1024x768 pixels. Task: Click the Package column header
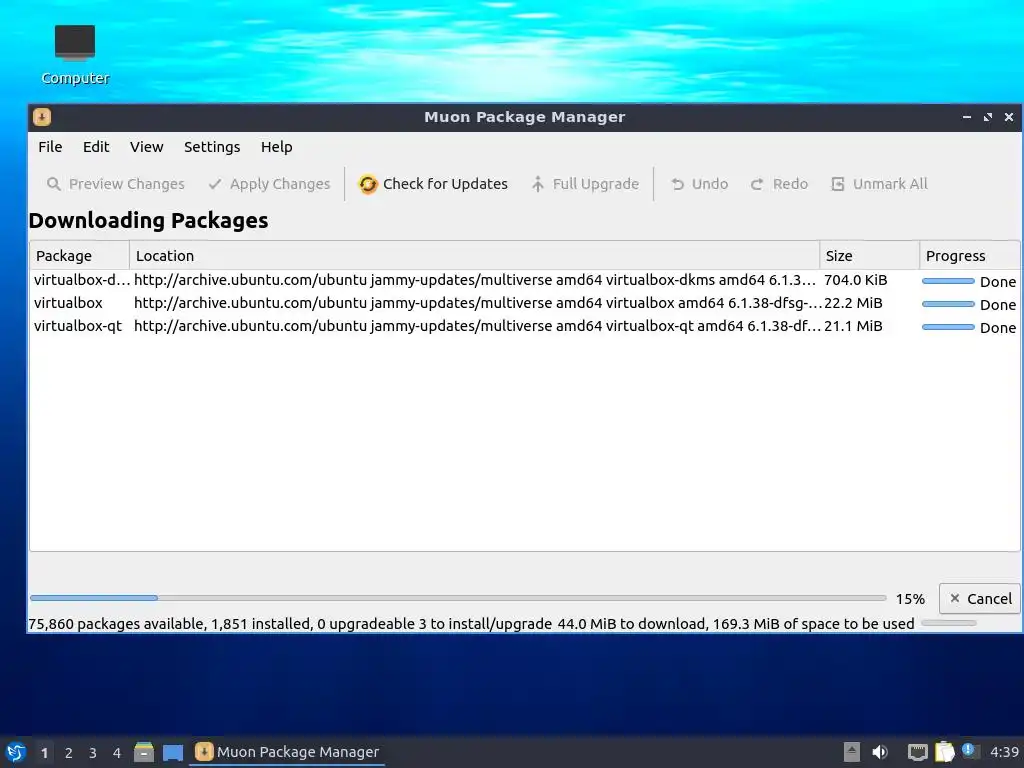[79, 255]
